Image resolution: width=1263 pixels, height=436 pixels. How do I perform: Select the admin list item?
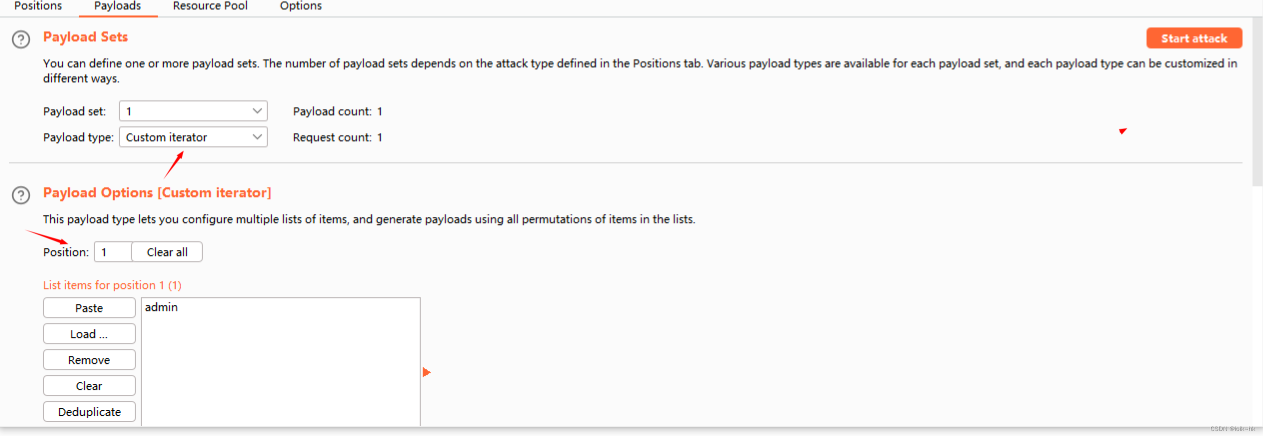point(162,308)
